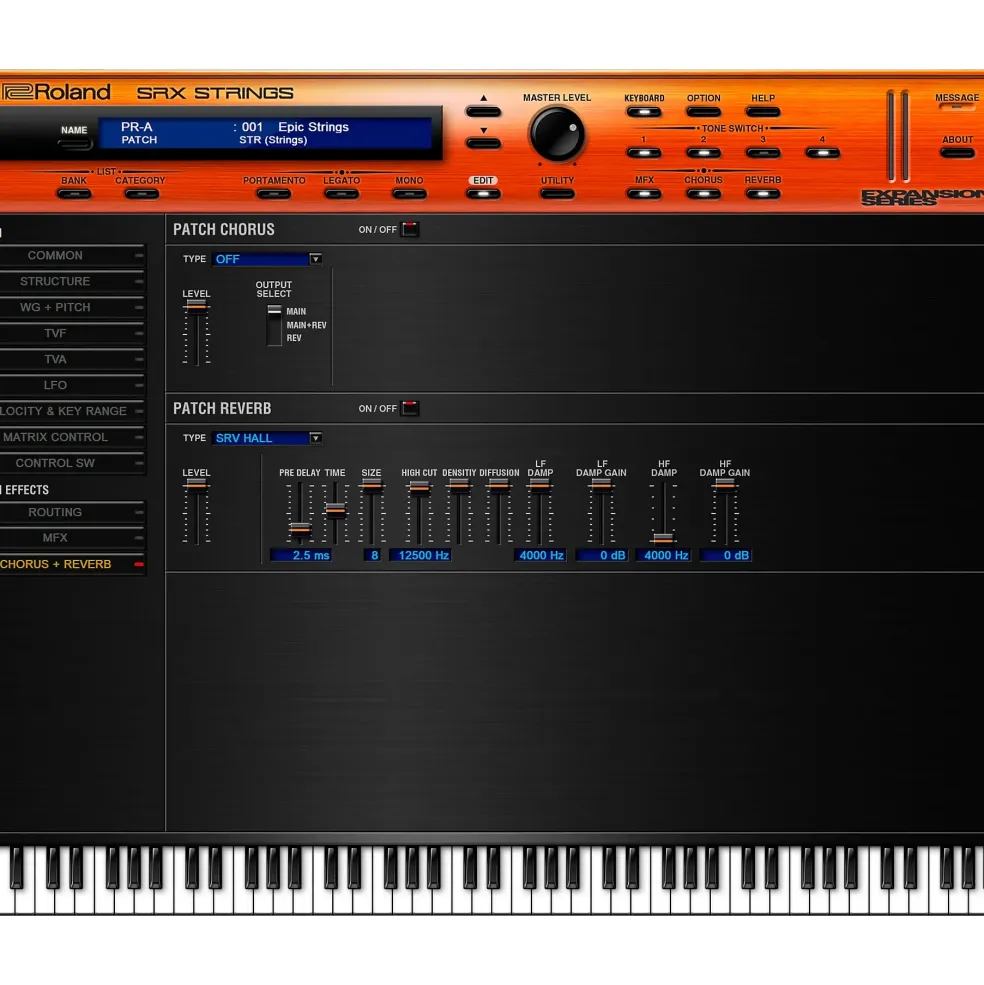Viewport: 984px width, 985px height.
Task: Open the WG + Pitch edit page
Action: (x=72, y=307)
